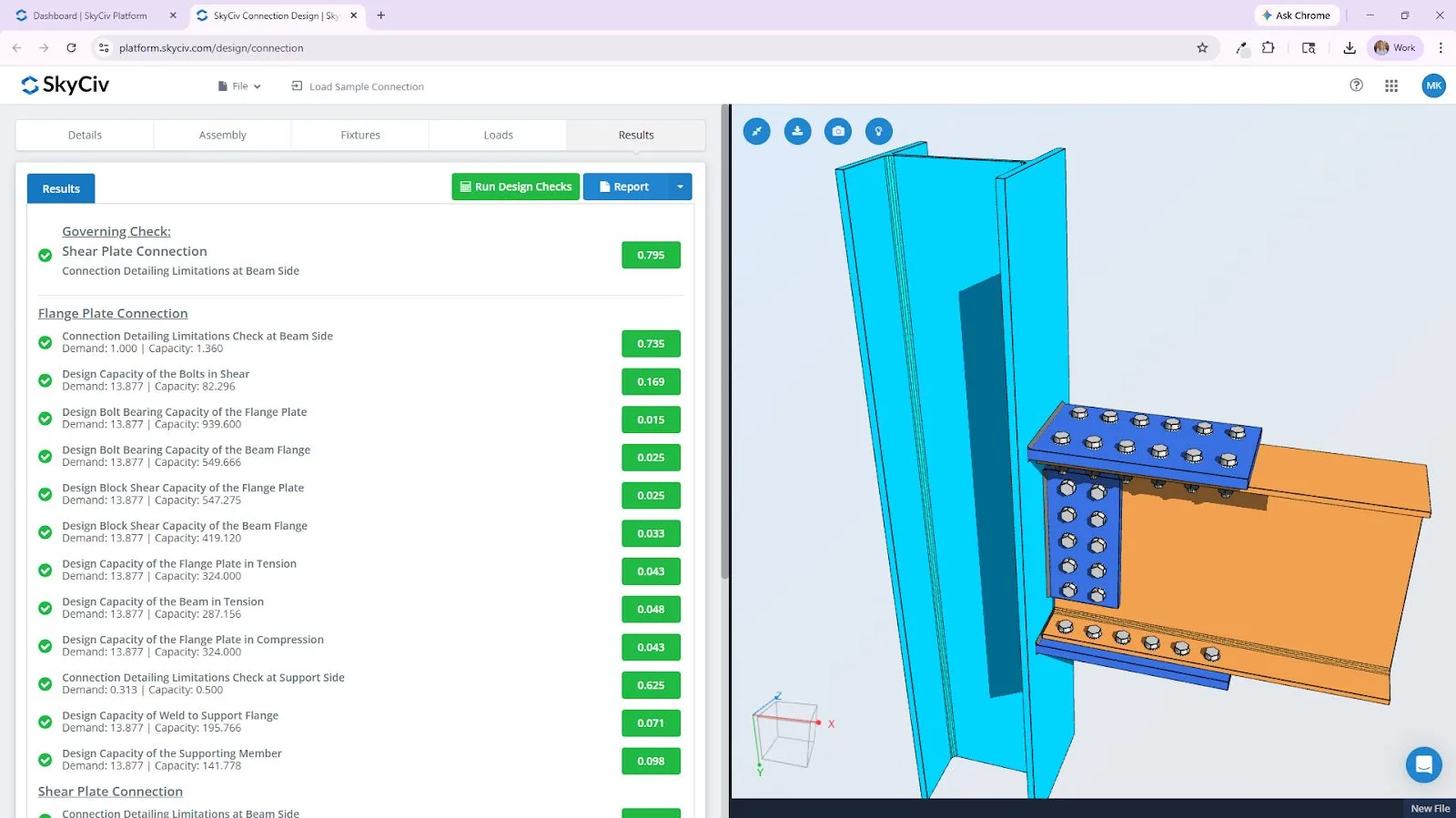
Task: Click Load Sample Connection
Action: pyautogui.click(x=358, y=86)
